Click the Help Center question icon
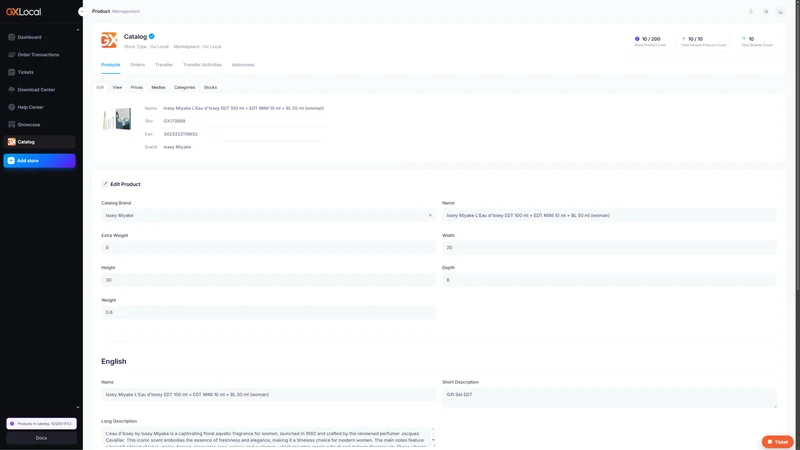800x450 pixels. point(11,107)
